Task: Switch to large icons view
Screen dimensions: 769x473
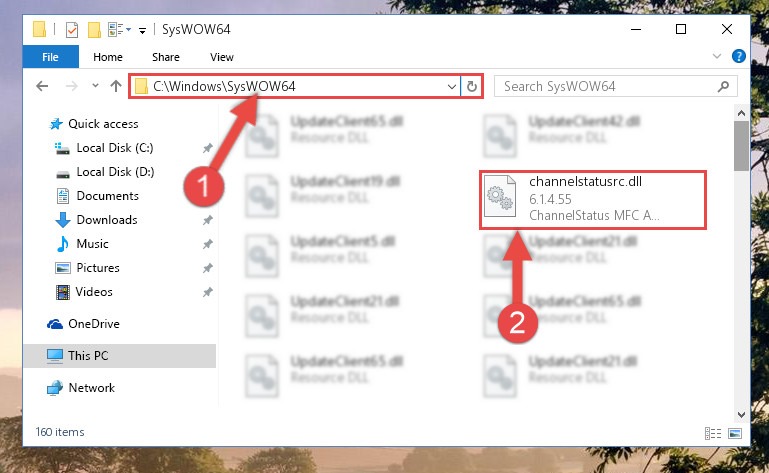Action: tap(735, 433)
